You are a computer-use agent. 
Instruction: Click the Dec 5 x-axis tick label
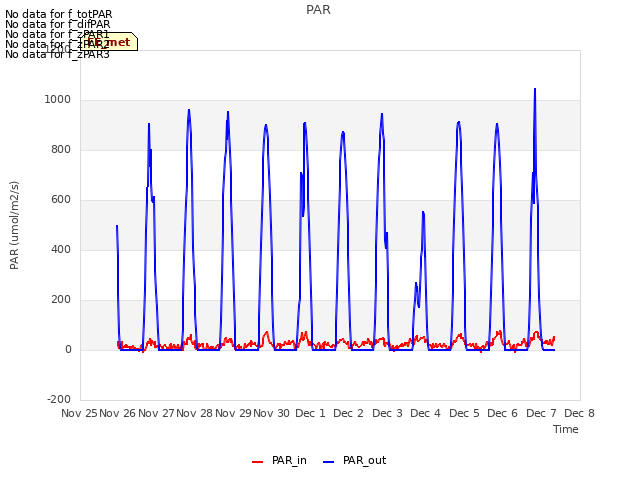(464, 413)
